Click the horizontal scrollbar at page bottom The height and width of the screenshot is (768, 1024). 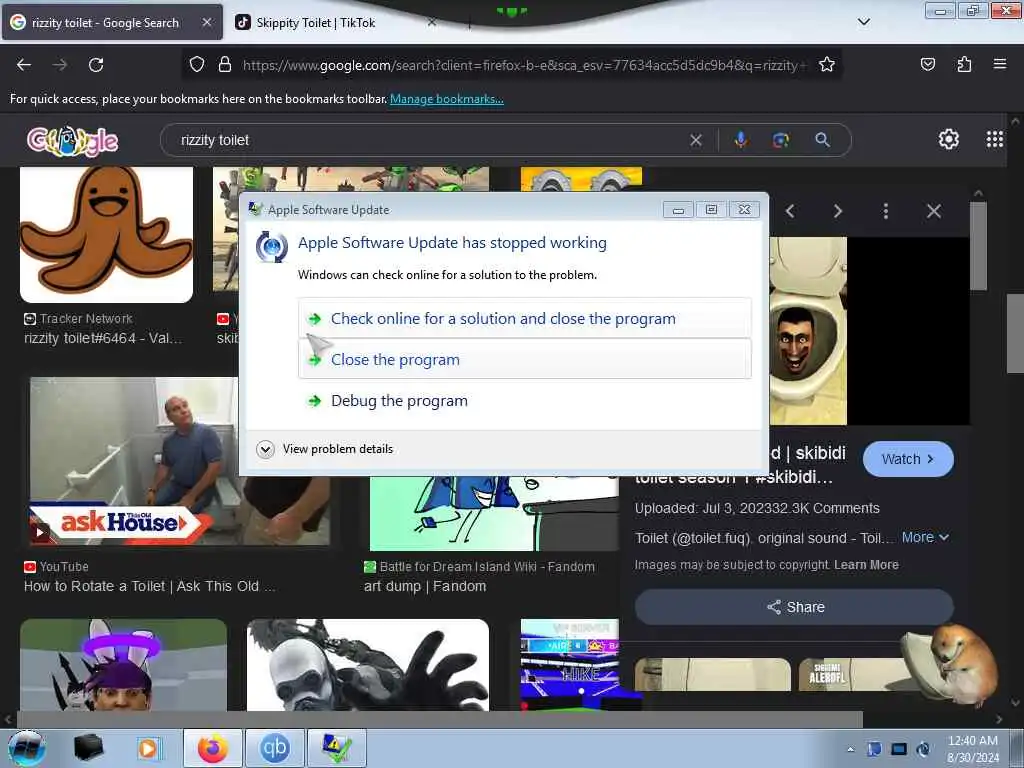click(x=439, y=720)
